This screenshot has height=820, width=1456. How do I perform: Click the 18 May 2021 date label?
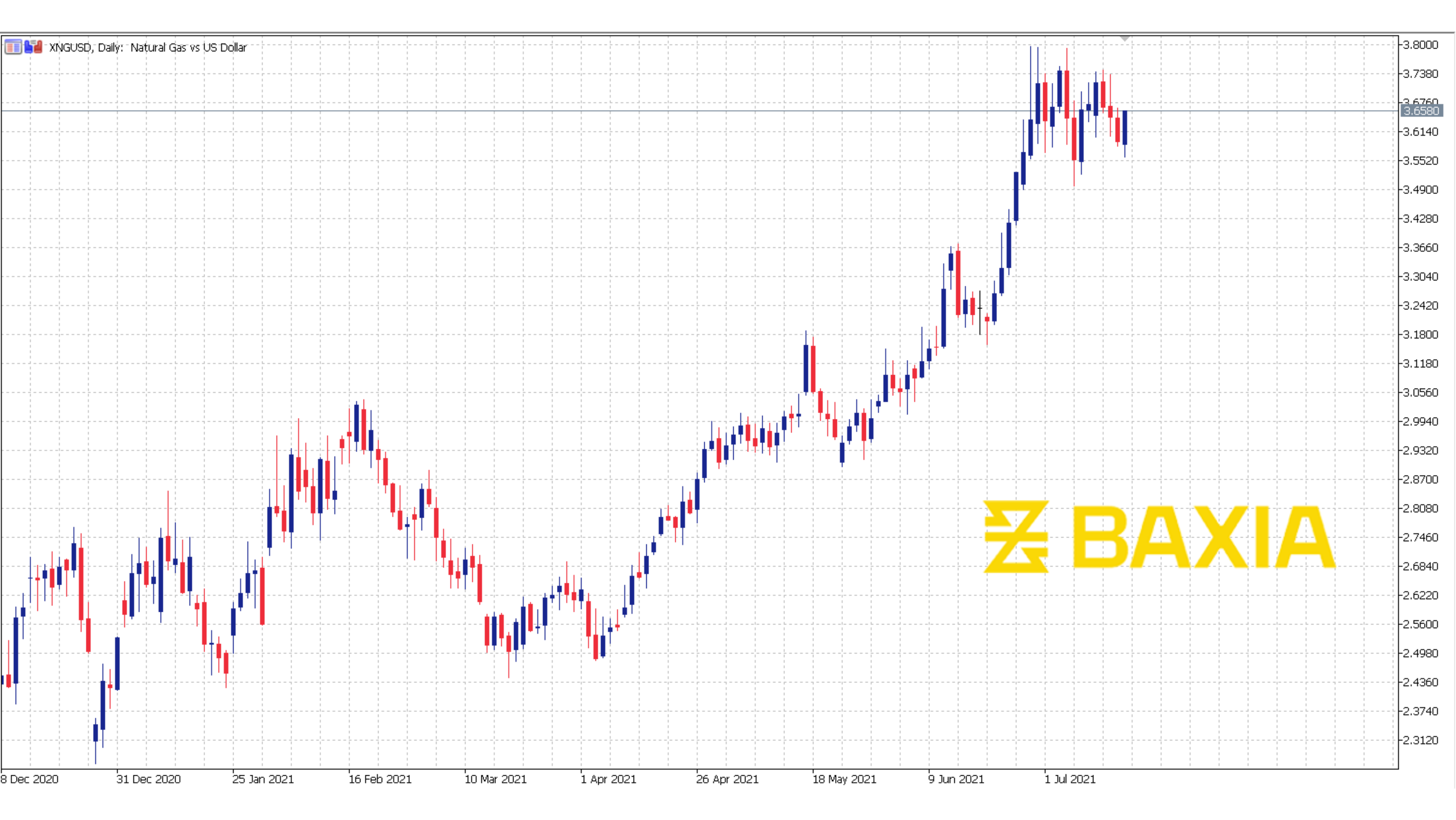click(x=844, y=779)
